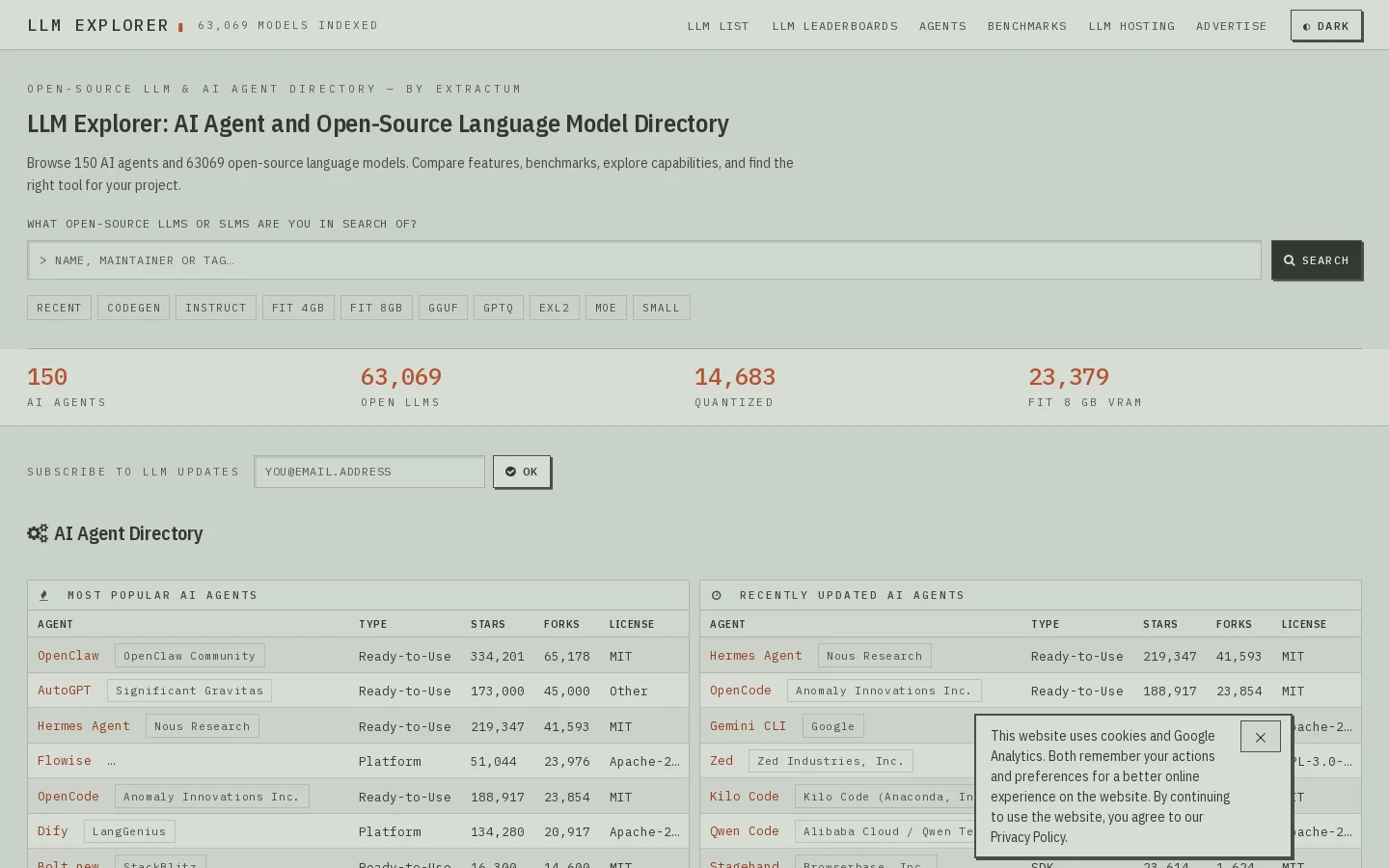
Task: Select the EXL2 filter tag
Action: (x=555, y=308)
